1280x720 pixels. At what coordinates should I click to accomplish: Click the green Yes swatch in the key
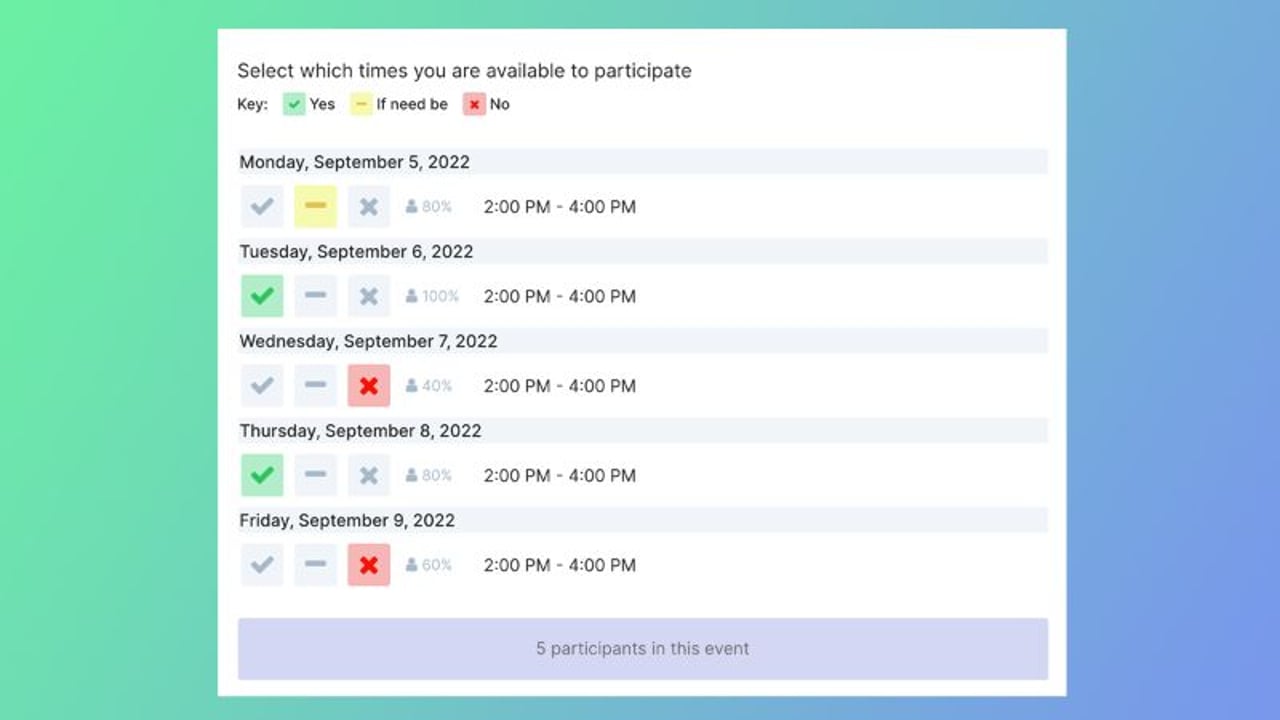[x=294, y=104]
